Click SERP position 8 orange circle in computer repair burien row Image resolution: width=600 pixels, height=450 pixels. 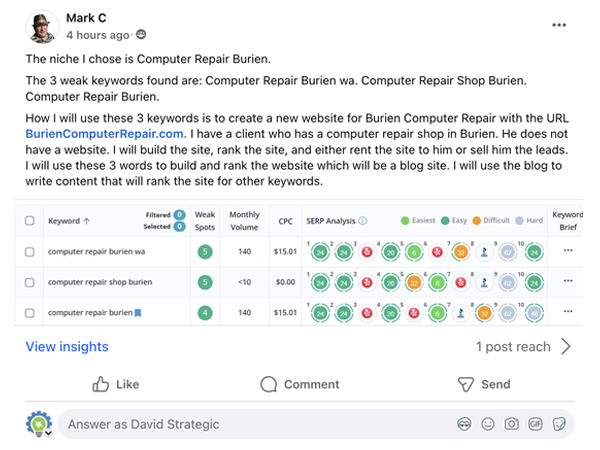point(484,313)
